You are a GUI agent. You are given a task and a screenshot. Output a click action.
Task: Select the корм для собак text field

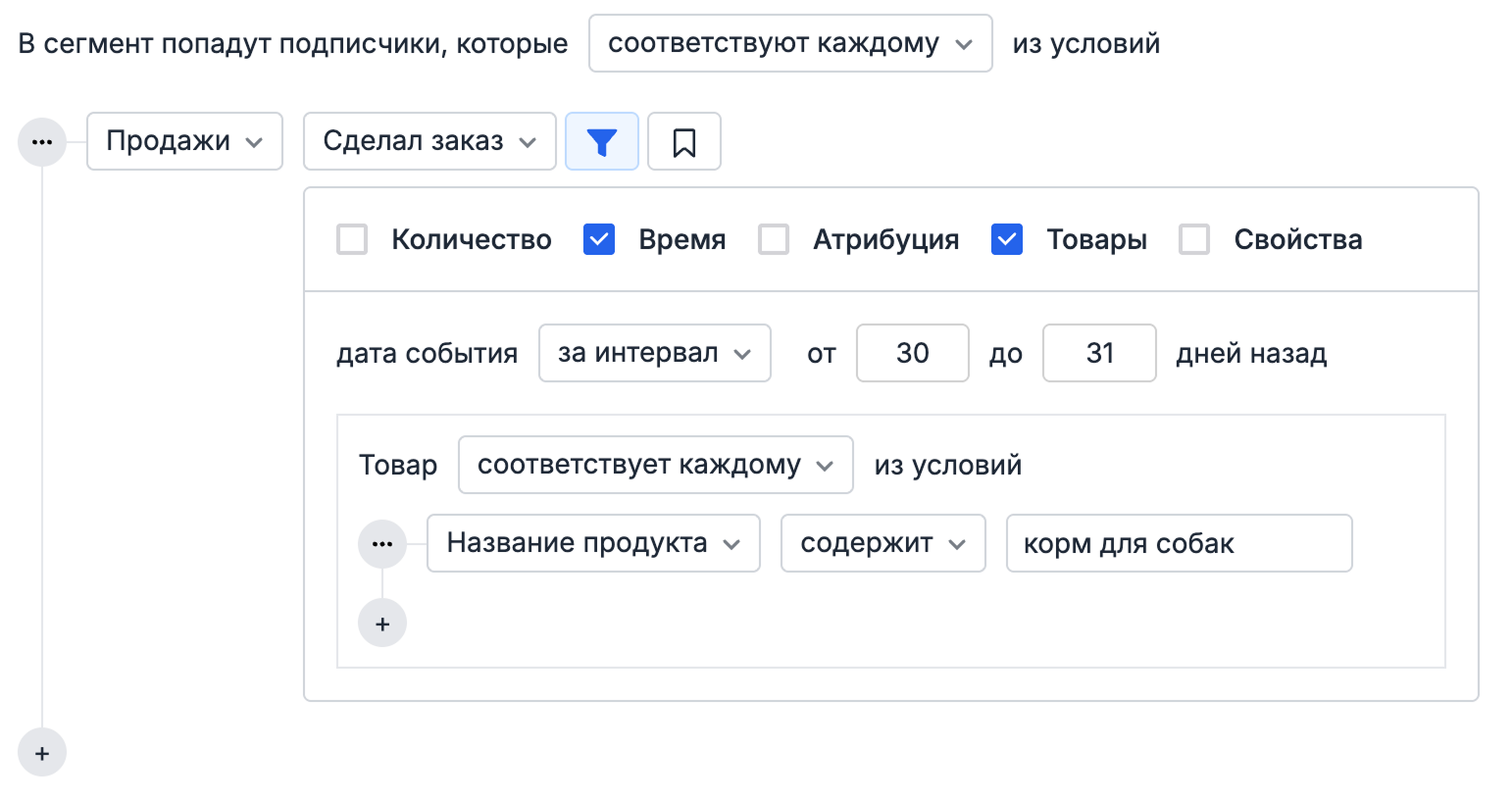(x=1179, y=543)
